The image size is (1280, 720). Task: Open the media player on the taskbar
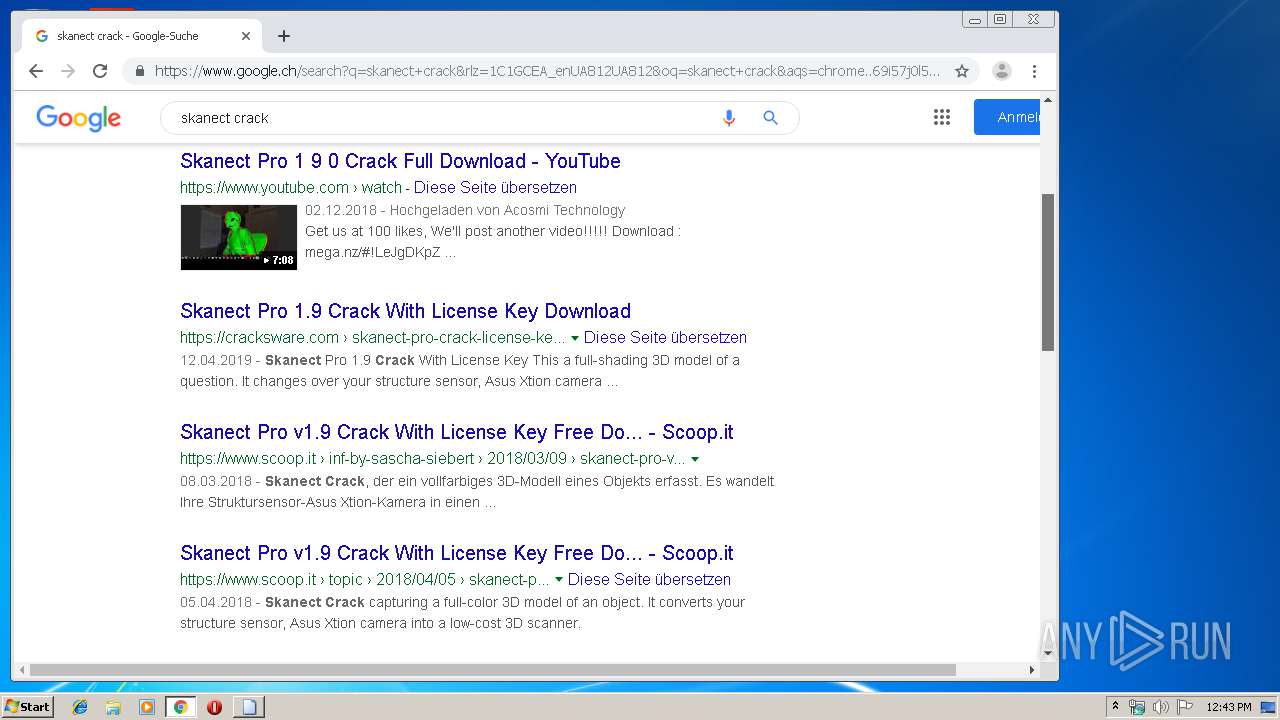pyautogui.click(x=147, y=707)
